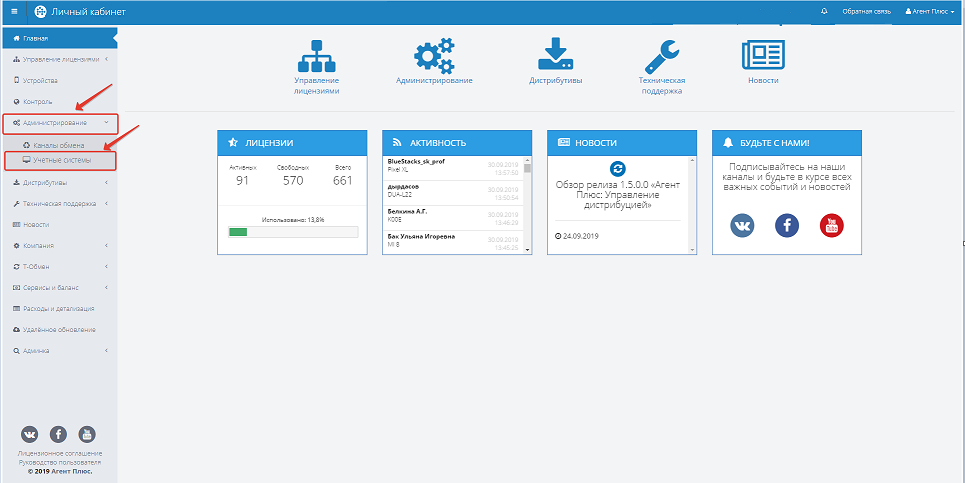The width and height of the screenshot is (965, 483).
Task: Open Контроль in sidebar
Action: tap(58, 101)
